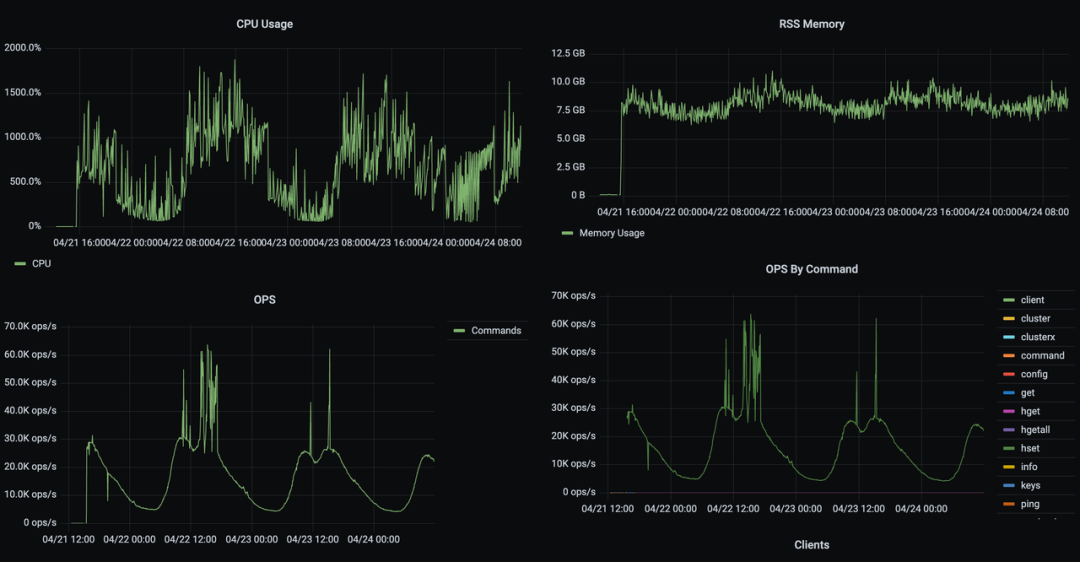Viewport: 1080px width, 562px height.
Task: Click the 7.5 GB memory axis label
Action: tap(570, 110)
